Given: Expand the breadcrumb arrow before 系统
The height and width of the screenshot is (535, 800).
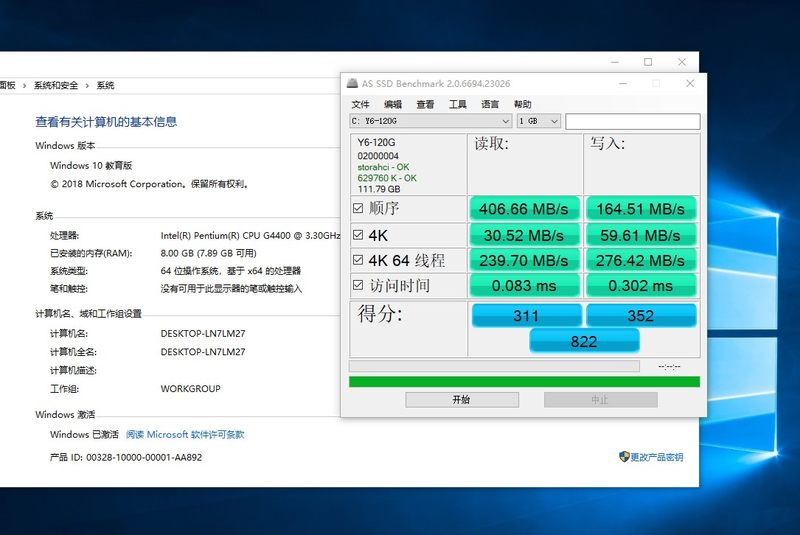Looking at the screenshot, I should (87, 86).
